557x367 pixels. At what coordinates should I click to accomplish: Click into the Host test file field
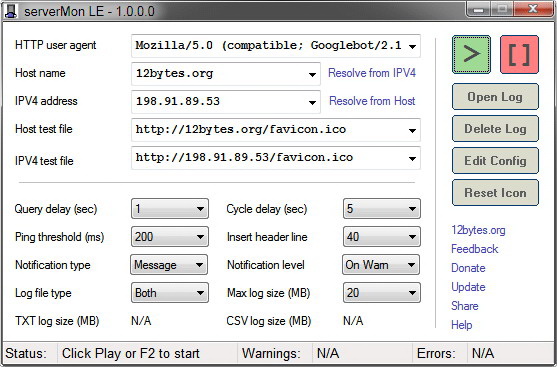tap(276, 130)
